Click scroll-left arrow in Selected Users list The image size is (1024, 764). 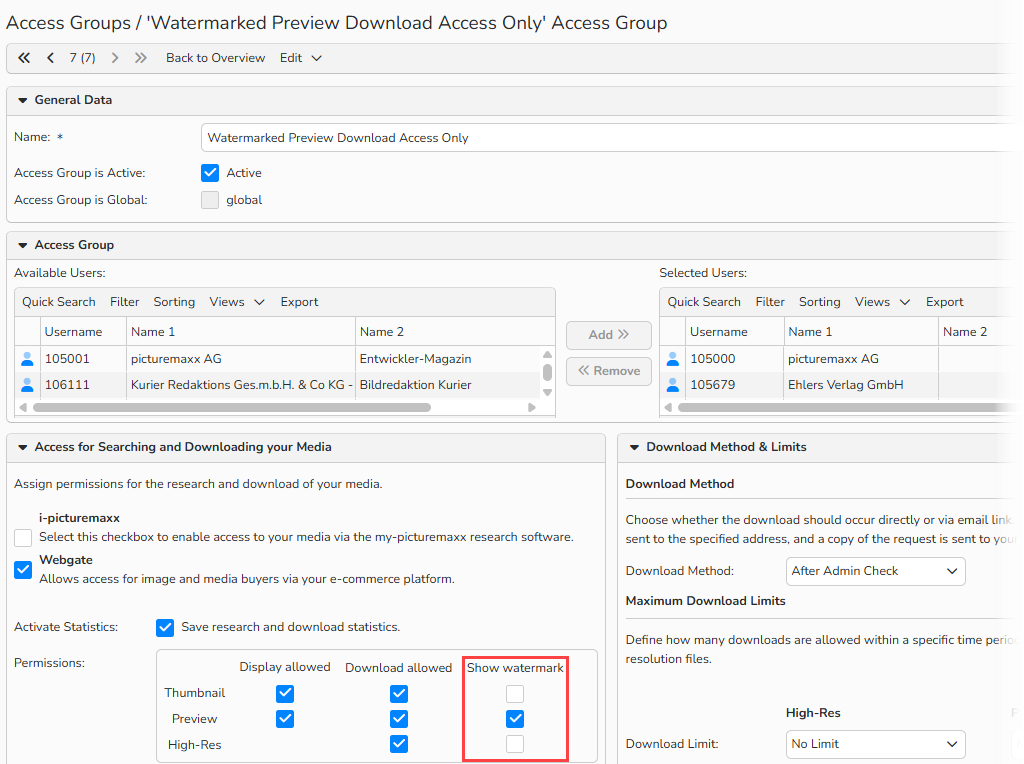[668, 407]
